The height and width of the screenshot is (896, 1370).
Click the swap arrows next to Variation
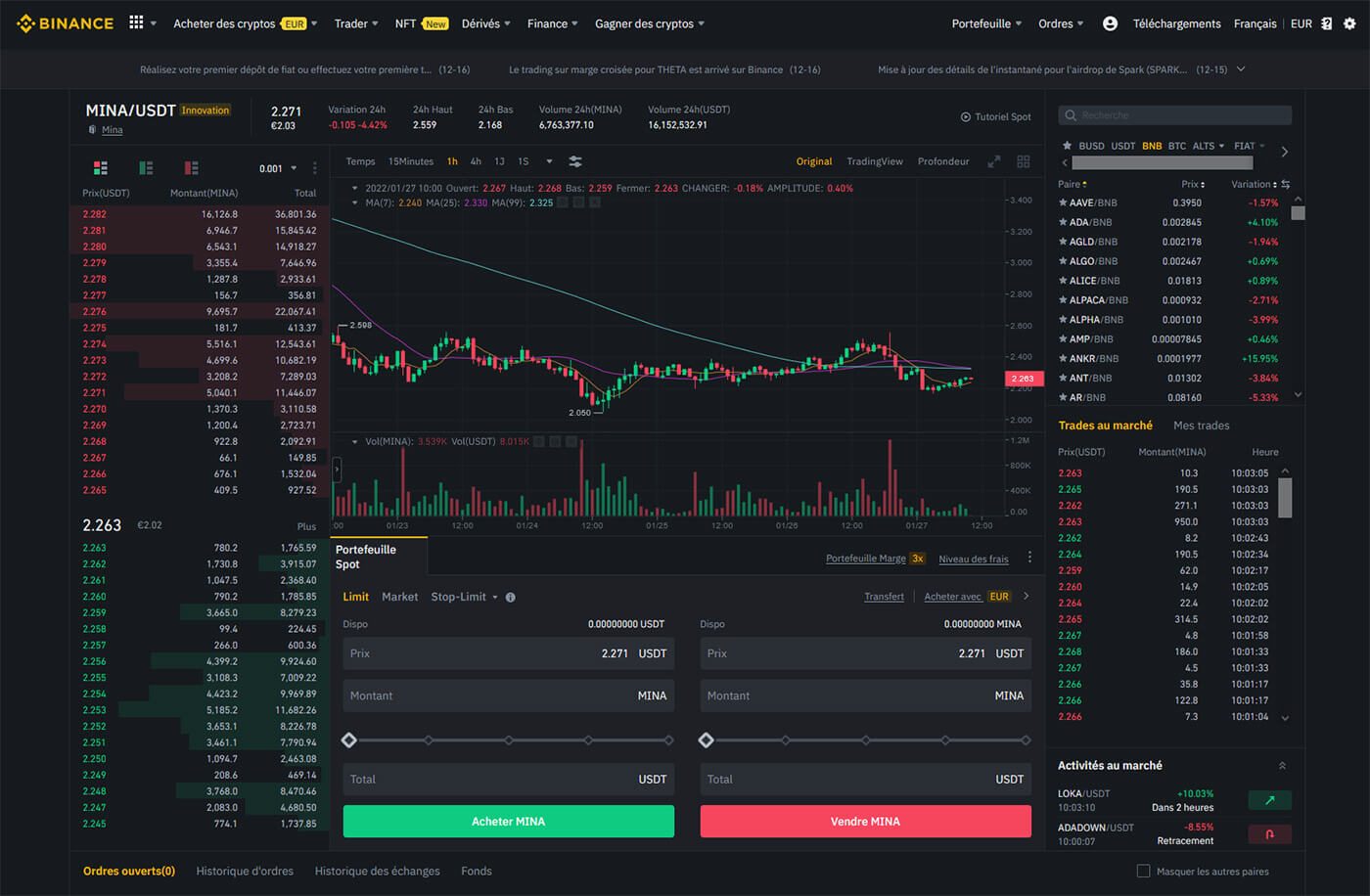(x=1285, y=184)
